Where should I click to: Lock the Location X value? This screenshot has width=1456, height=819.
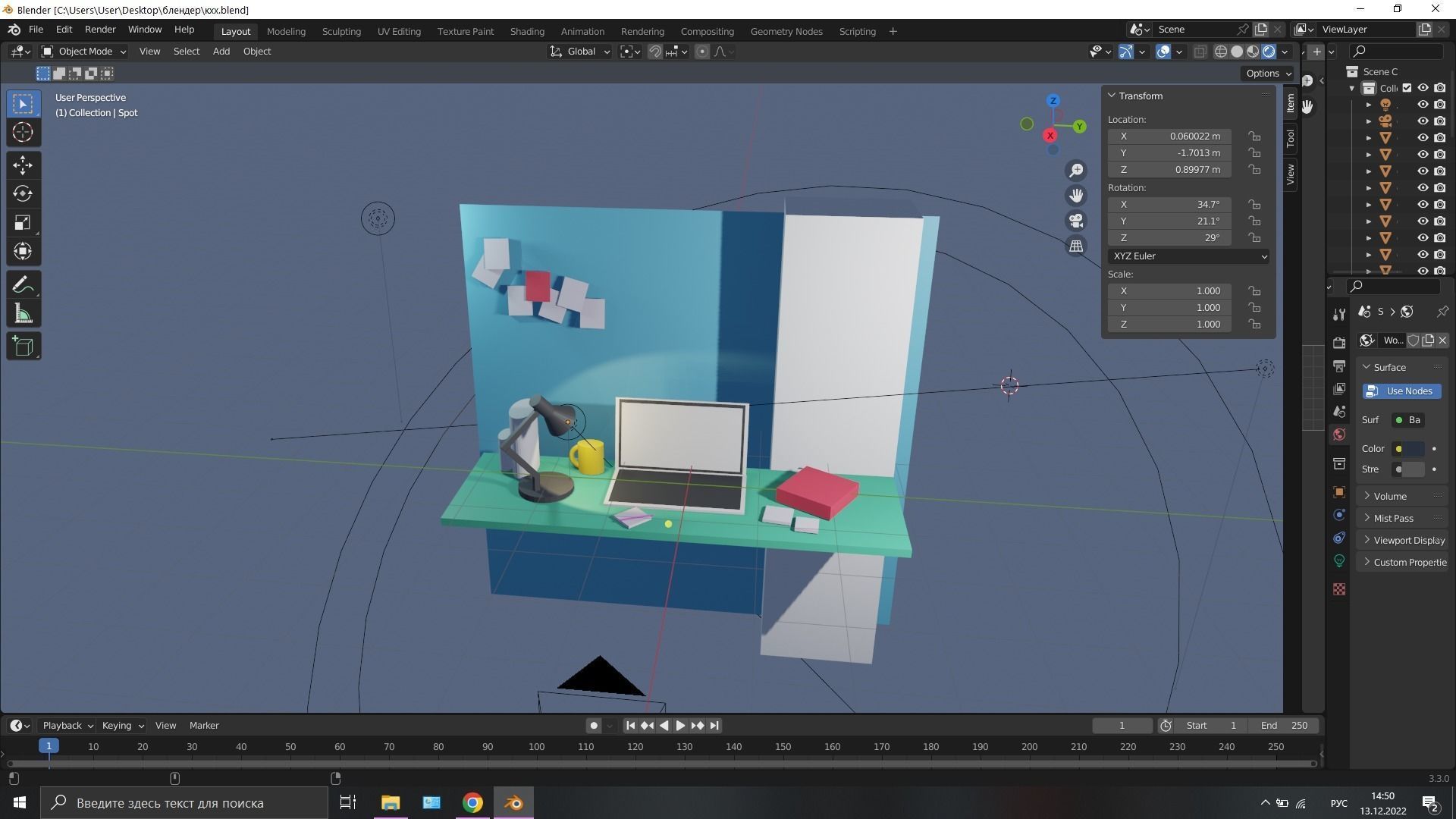click(1255, 136)
